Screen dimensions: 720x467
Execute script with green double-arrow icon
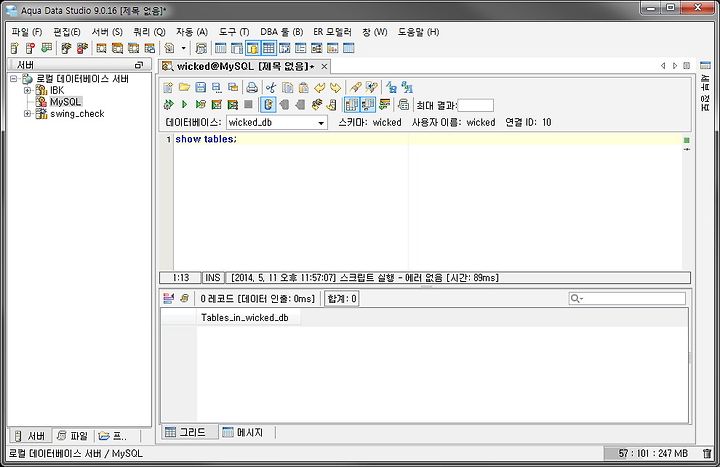click(169, 105)
